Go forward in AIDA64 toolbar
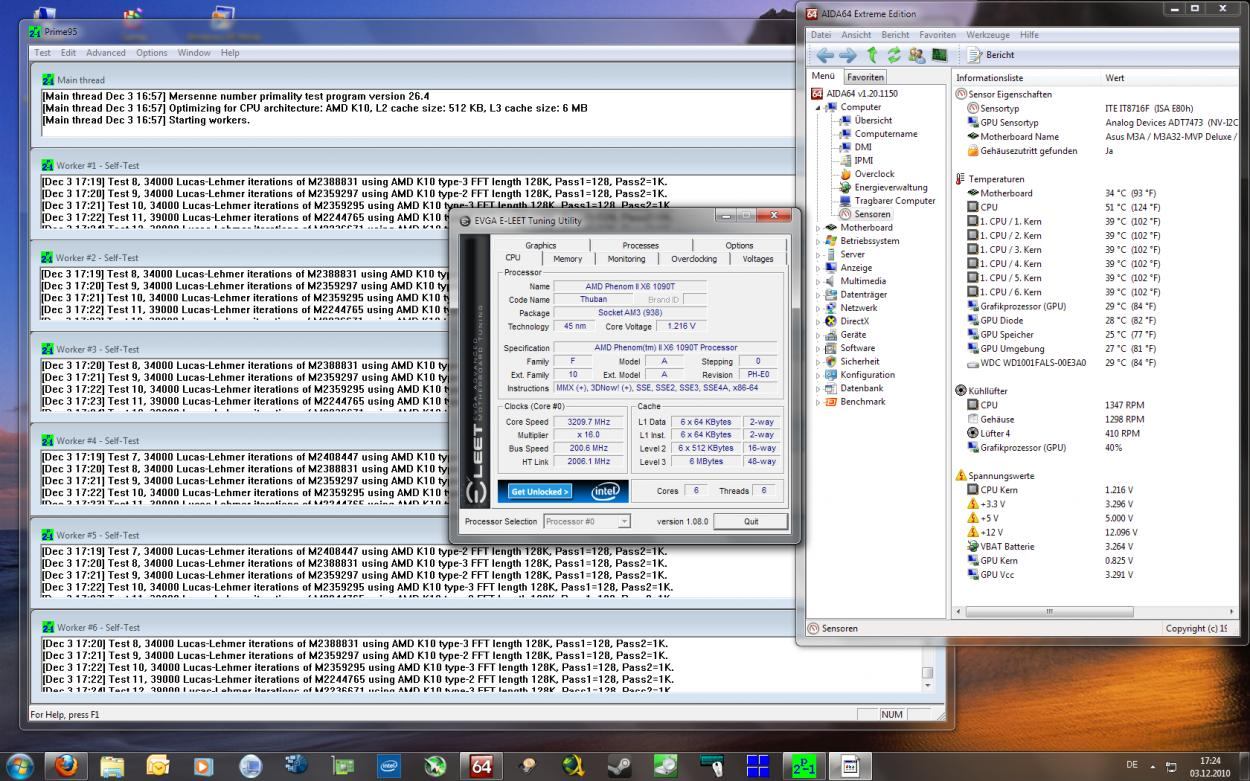 click(847, 55)
